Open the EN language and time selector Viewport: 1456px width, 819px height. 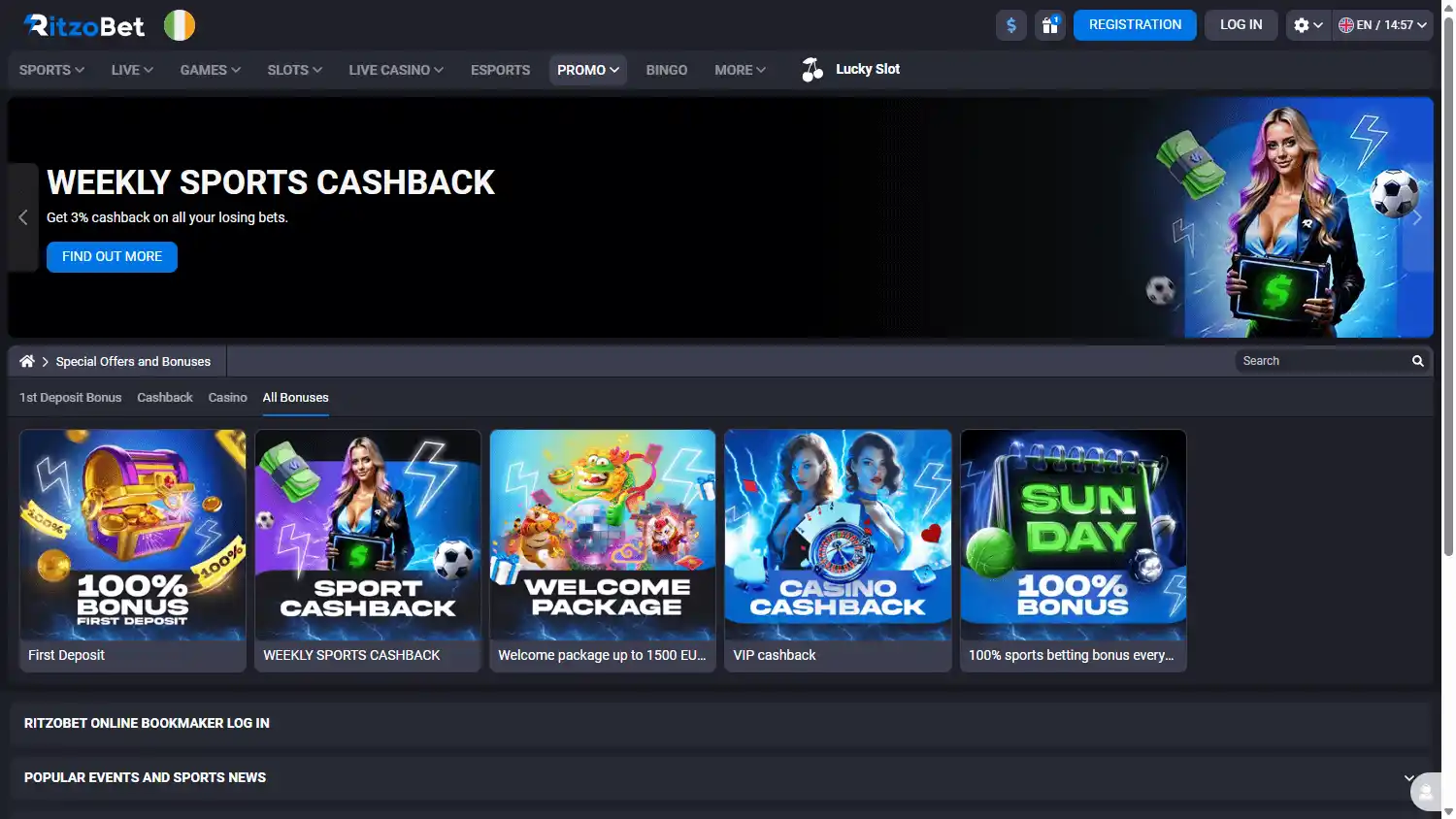1382,25
